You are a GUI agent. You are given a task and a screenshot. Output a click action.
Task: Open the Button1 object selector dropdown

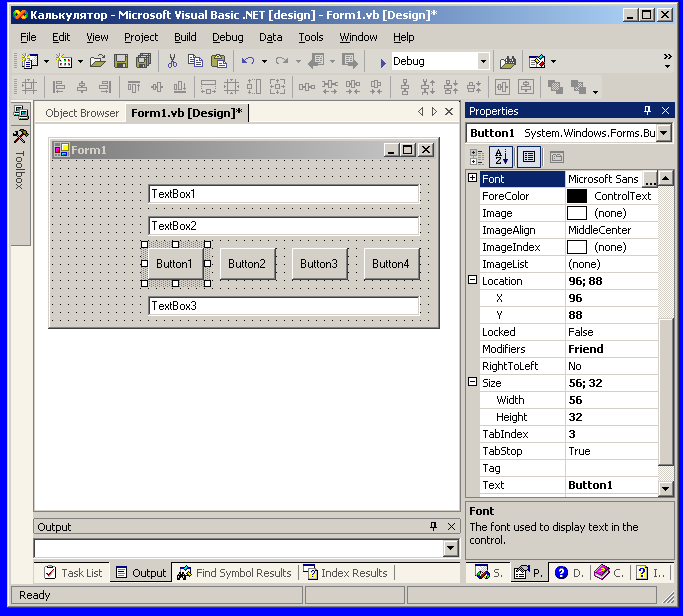coord(663,133)
